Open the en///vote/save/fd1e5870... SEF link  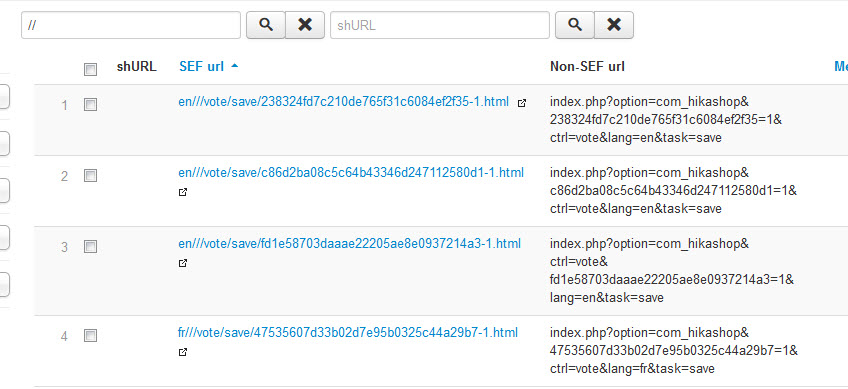[x=349, y=244]
